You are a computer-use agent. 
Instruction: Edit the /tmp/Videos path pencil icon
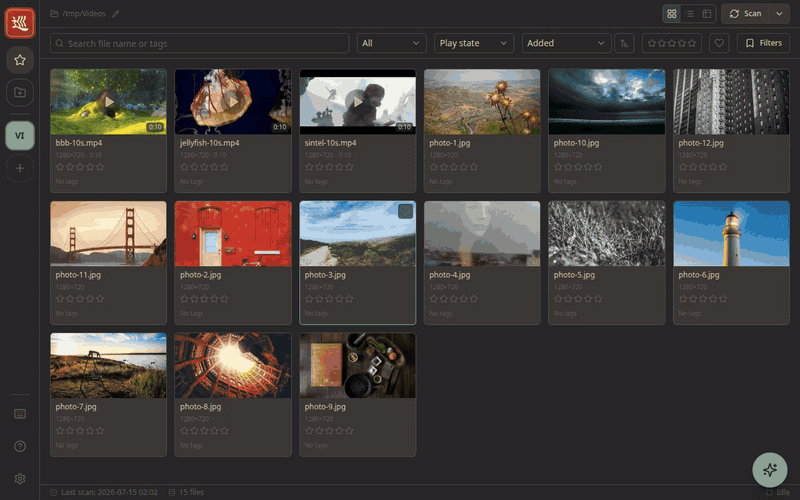(x=116, y=14)
